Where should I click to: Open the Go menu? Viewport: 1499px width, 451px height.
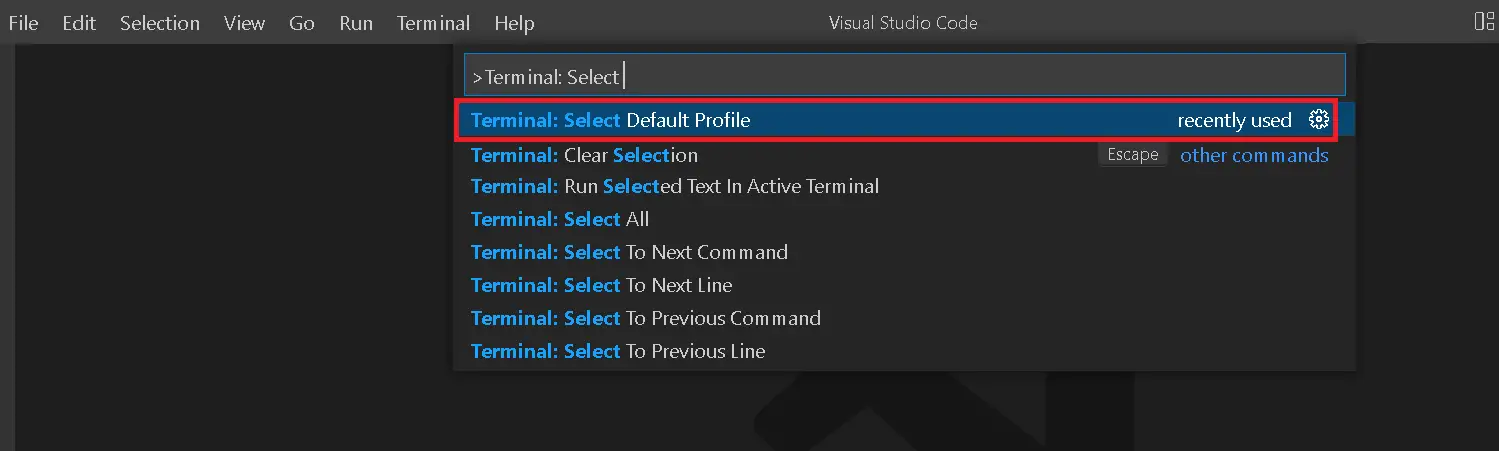(x=302, y=23)
